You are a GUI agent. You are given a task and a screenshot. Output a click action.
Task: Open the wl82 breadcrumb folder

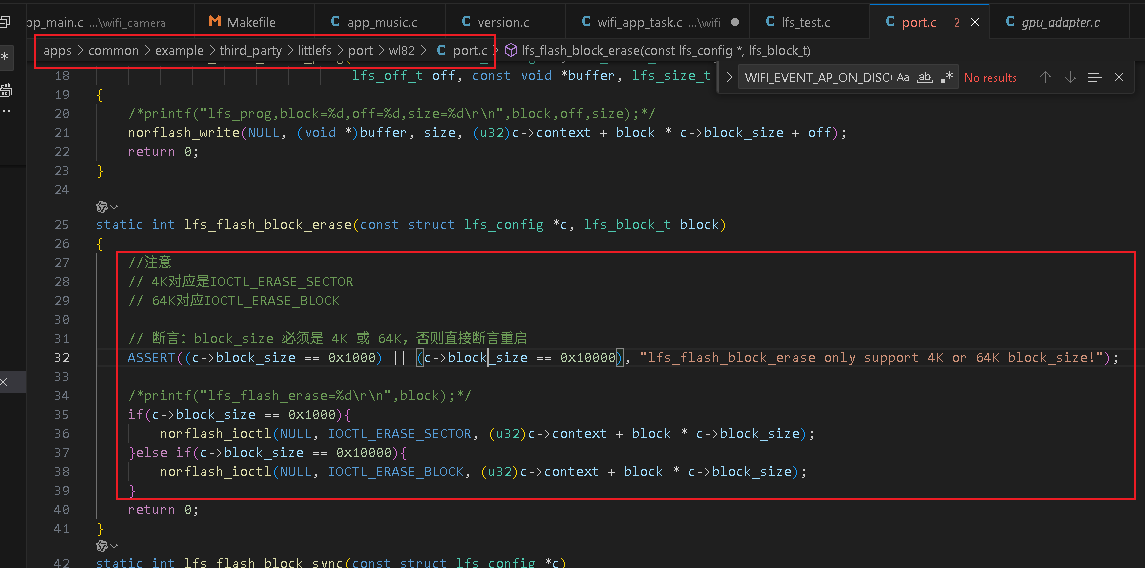coord(403,50)
